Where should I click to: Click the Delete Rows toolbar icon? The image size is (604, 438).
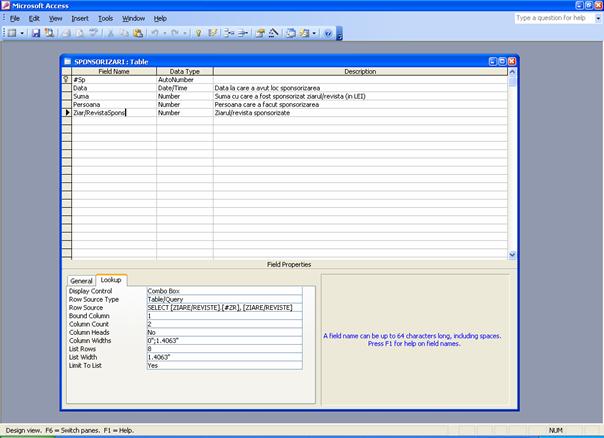click(x=242, y=33)
